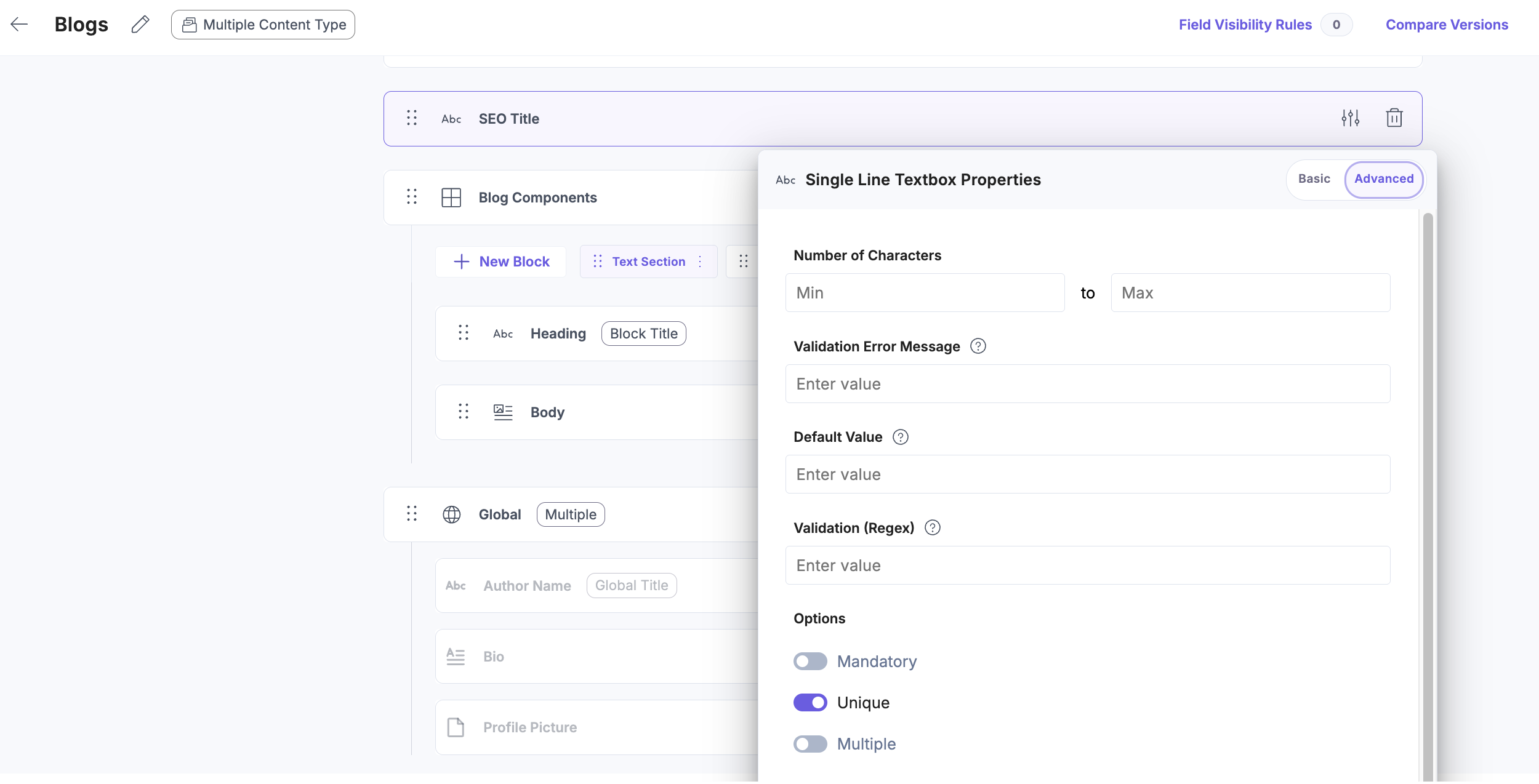The image size is (1539, 784).
Task: Click Validation Error Message help icon
Action: click(x=978, y=346)
